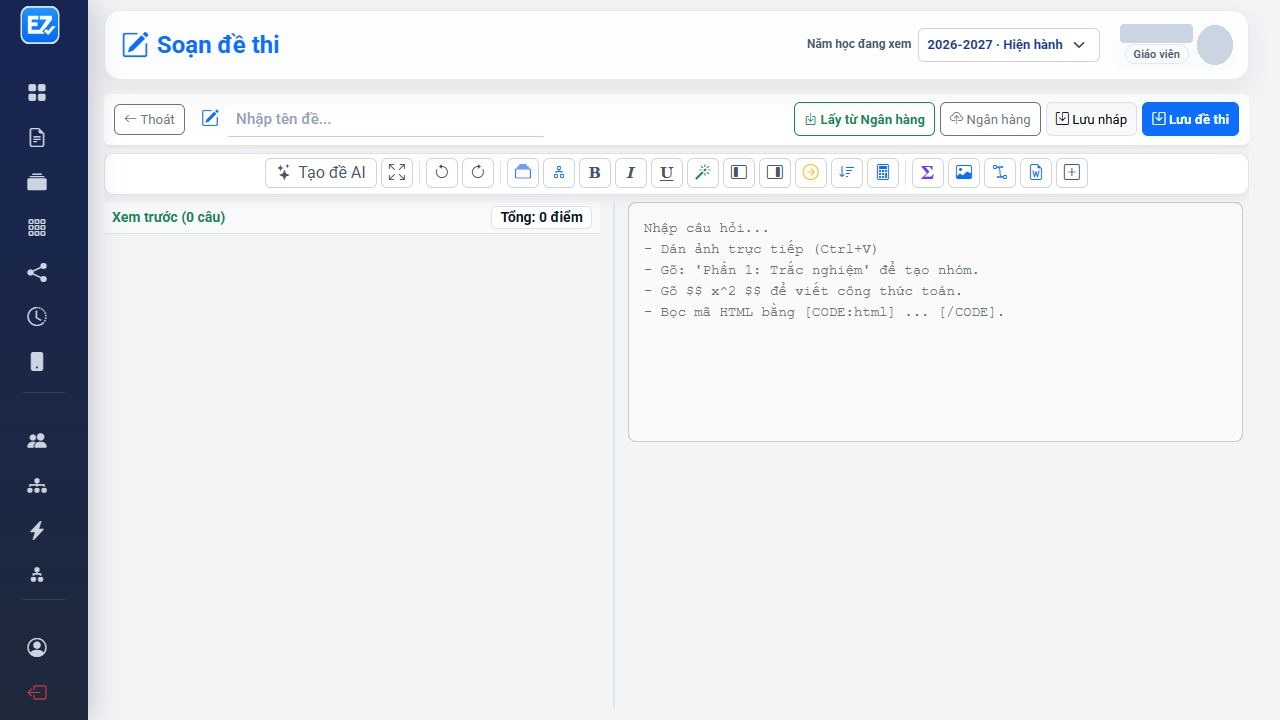Click the plus square add icon
Image resolution: width=1280 pixels, height=720 pixels.
pos(1072,172)
